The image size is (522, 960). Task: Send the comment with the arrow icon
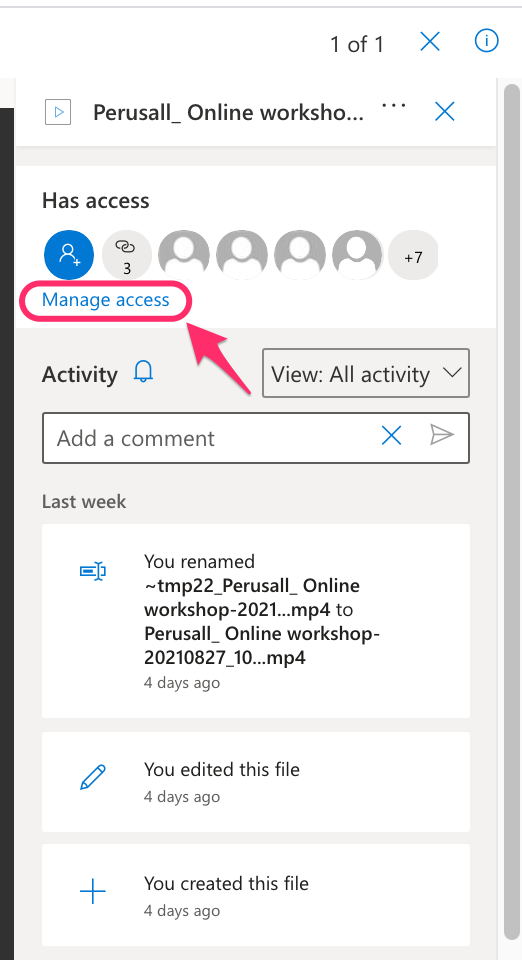point(442,435)
